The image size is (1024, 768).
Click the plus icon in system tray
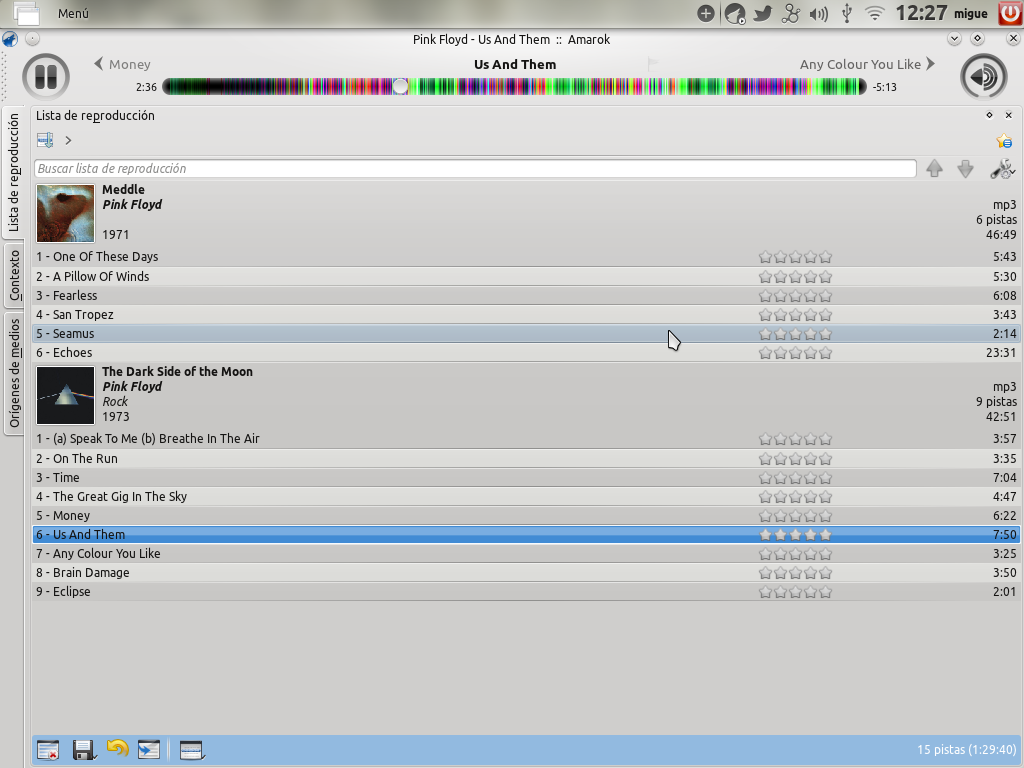[x=705, y=13]
